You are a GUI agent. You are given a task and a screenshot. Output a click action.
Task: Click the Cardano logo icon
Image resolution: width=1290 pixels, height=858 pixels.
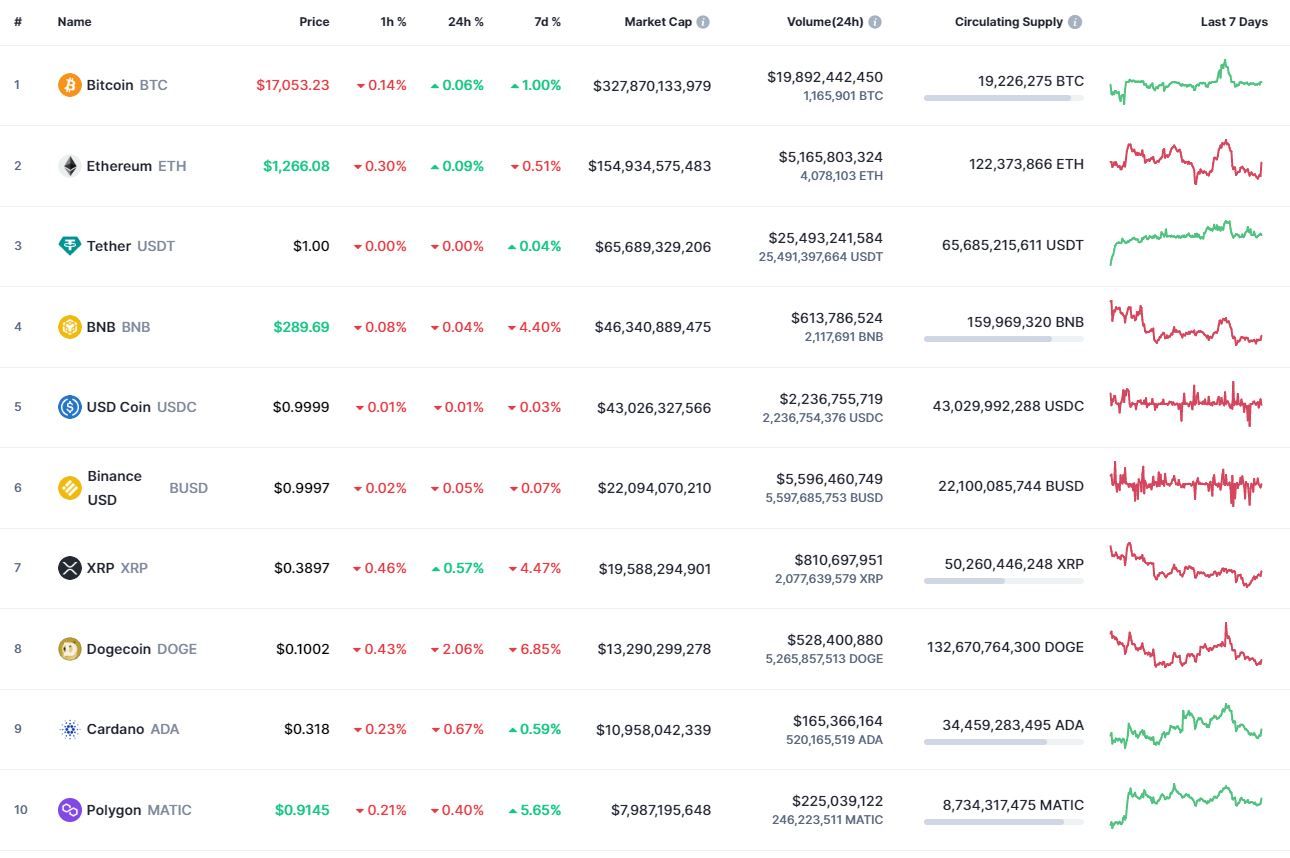69,729
